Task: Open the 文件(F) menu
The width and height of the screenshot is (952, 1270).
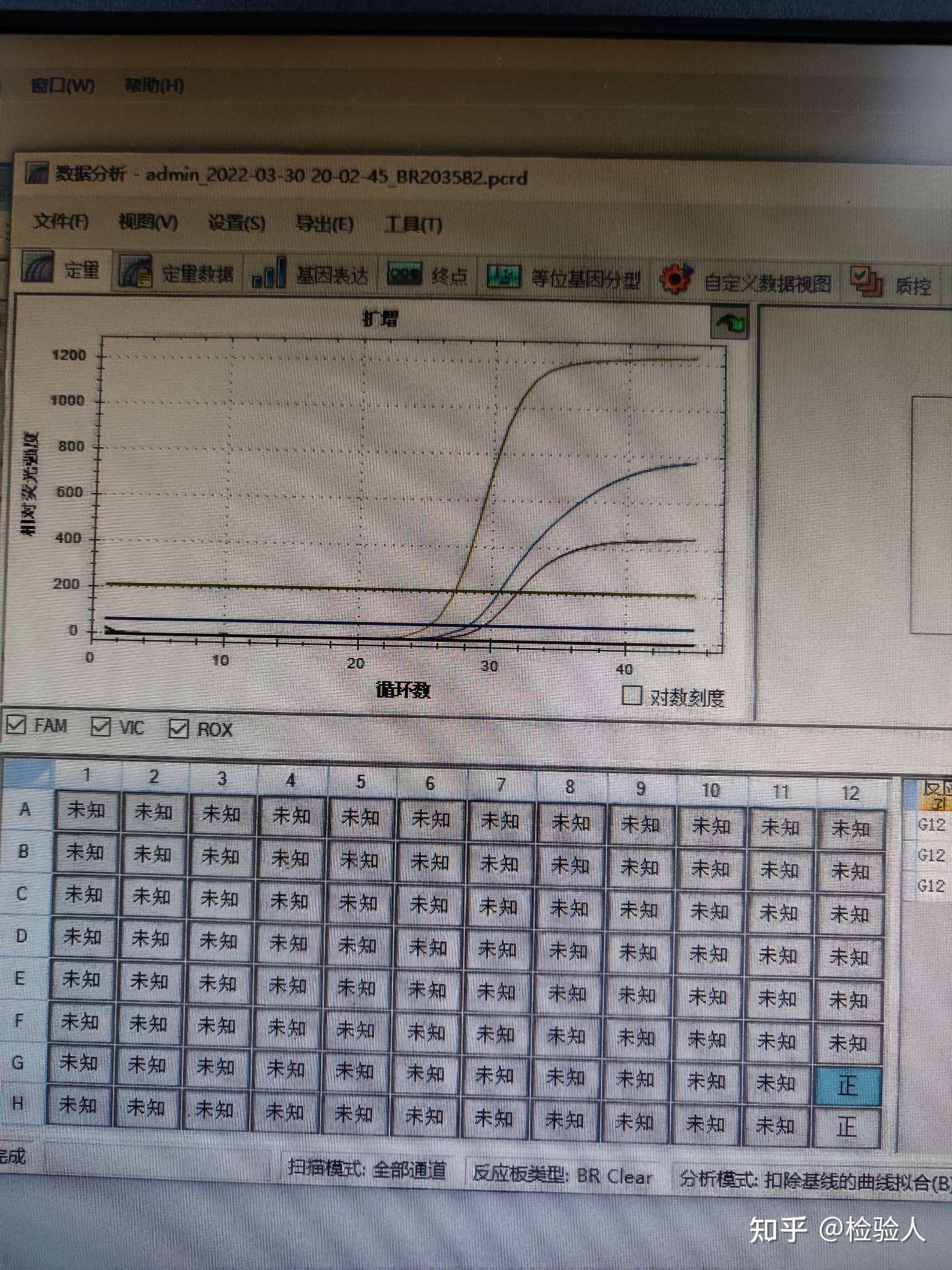Action: tap(59, 221)
